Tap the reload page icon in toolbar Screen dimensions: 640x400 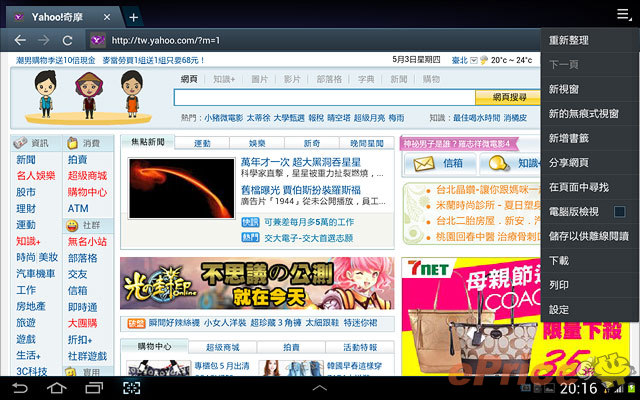click(68, 40)
